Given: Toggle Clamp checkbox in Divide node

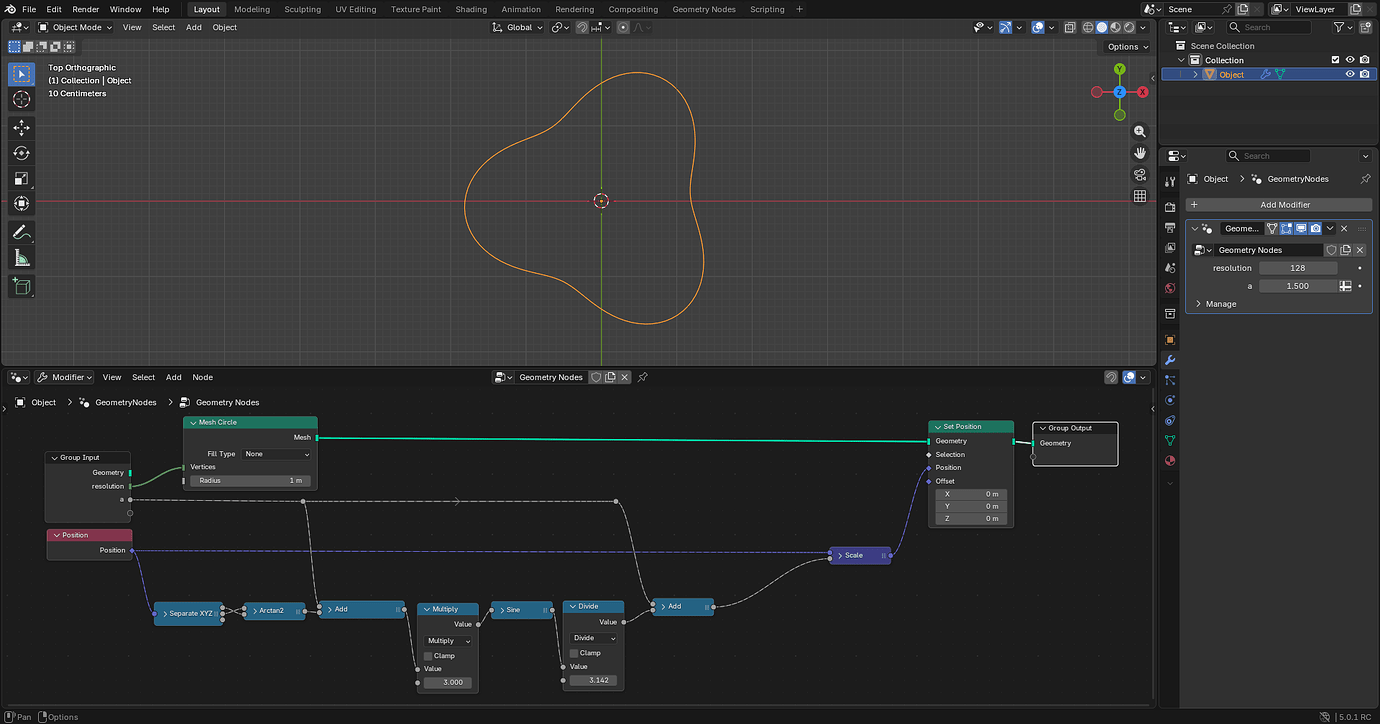Looking at the screenshot, I should point(574,653).
